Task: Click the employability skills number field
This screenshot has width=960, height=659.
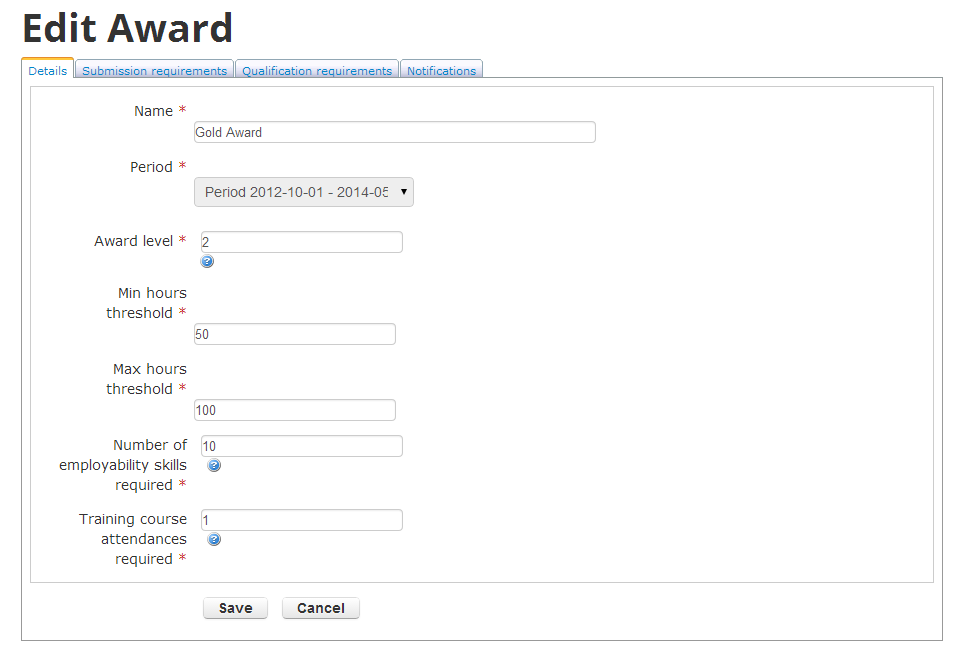Action: click(302, 446)
